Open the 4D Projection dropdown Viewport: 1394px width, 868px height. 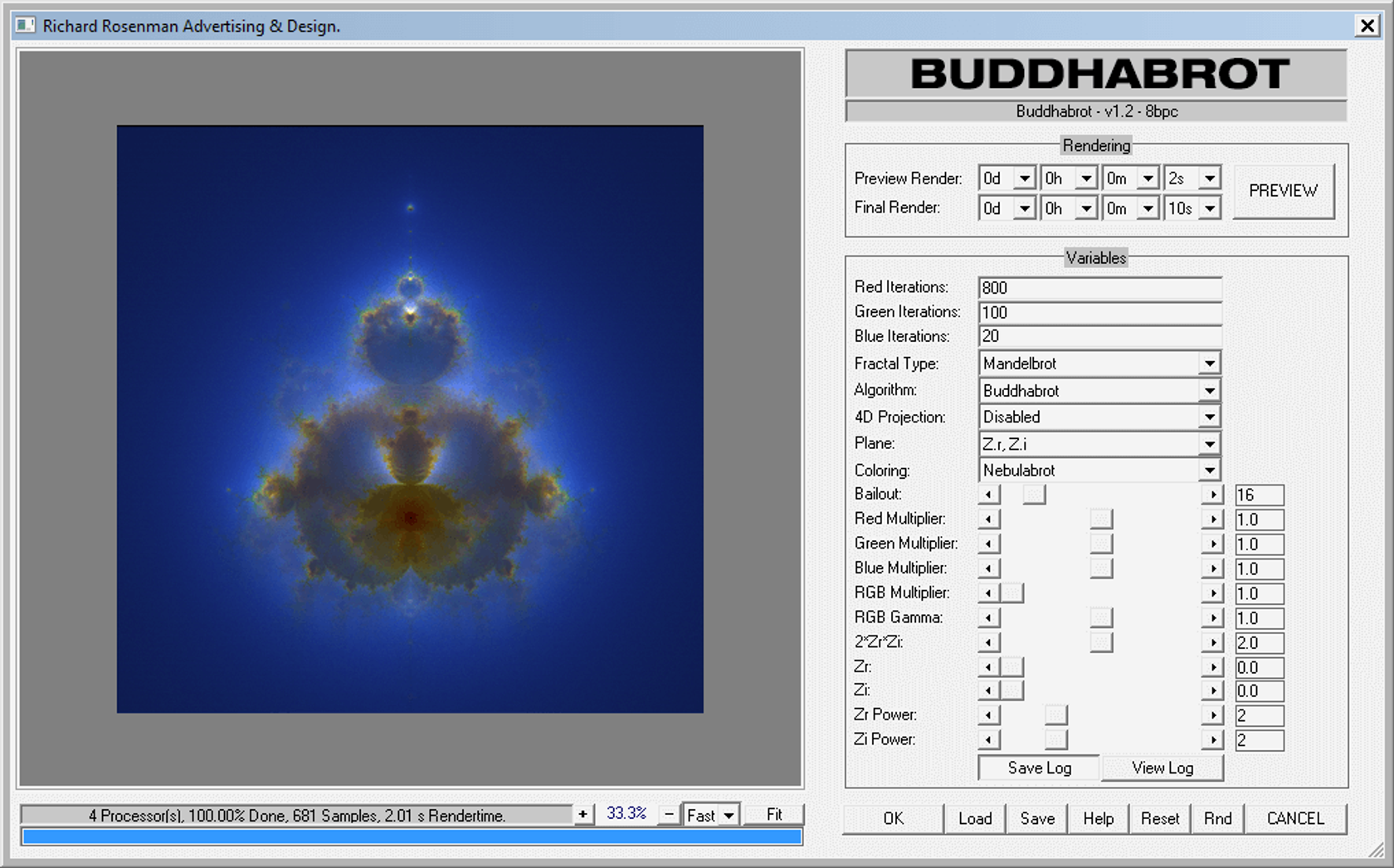(x=1211, y=417)
